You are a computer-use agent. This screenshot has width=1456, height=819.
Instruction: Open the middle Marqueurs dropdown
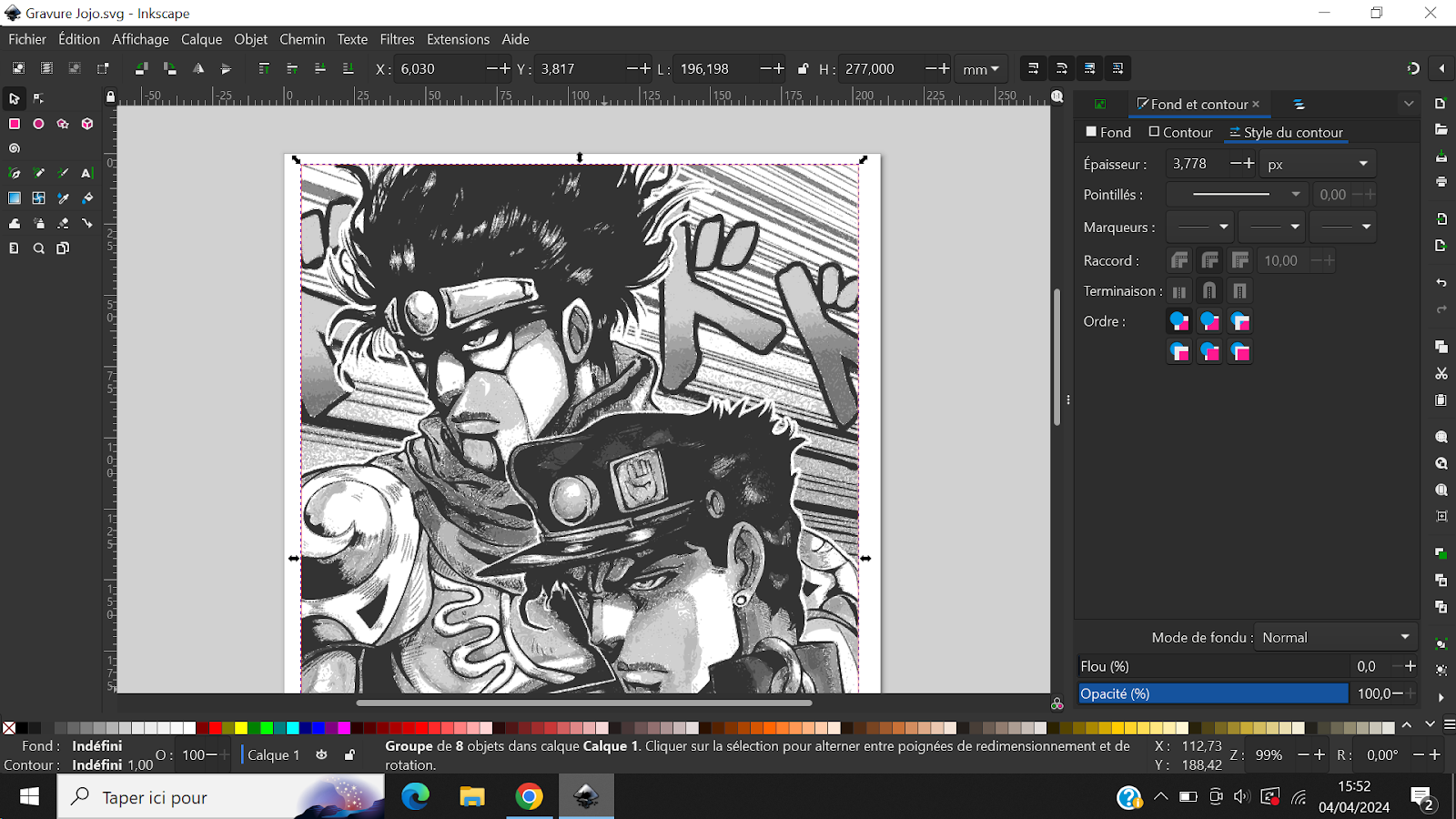(x=1272, y=227)
